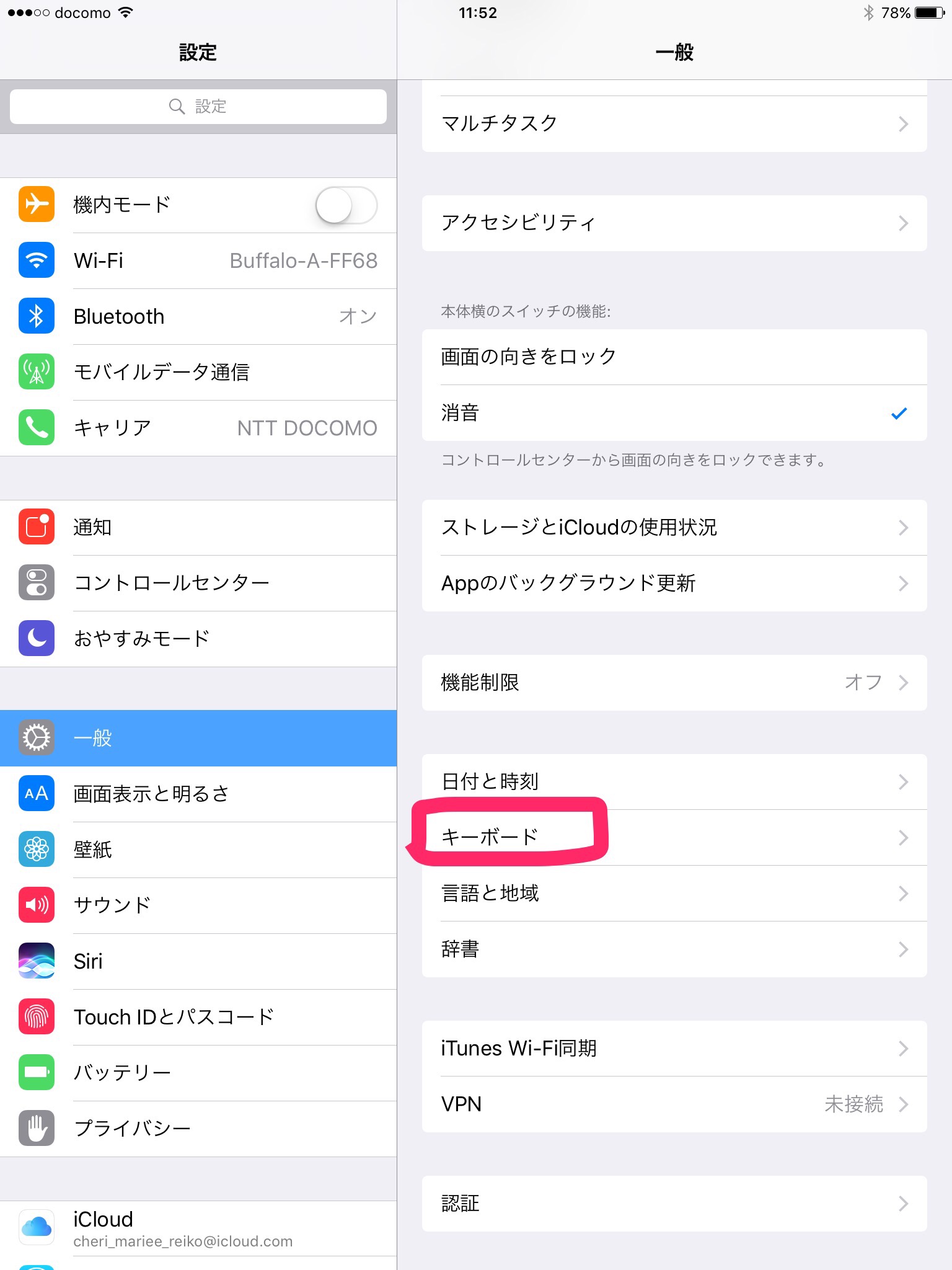The height and width of the screenshot is (1270, 952).
Task: Tap the gray hand privacy icon
Action: (37, 1128)
